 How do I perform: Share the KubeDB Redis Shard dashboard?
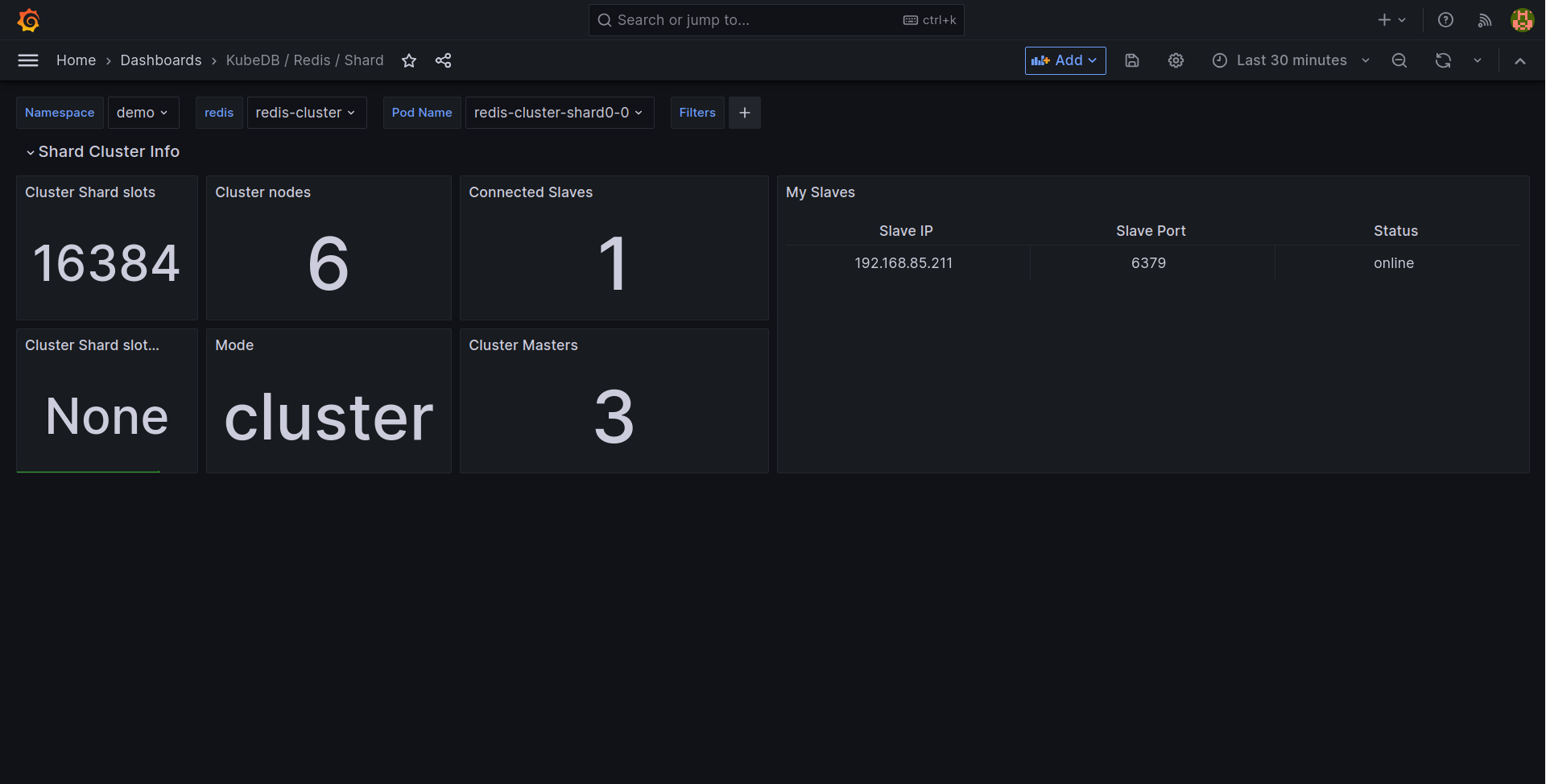[x=443, y=60]
